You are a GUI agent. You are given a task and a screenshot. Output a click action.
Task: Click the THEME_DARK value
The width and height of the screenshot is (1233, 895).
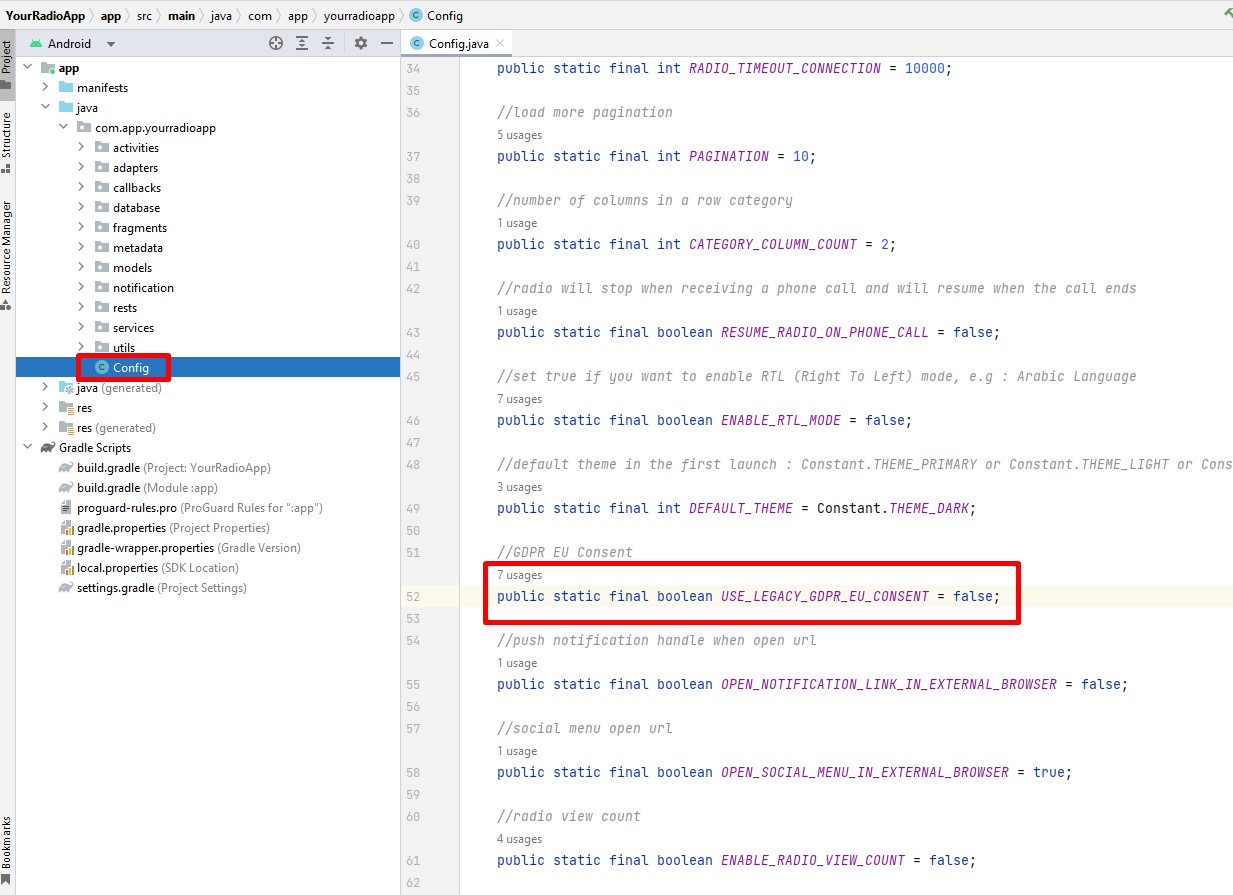[x=929, y=509]
